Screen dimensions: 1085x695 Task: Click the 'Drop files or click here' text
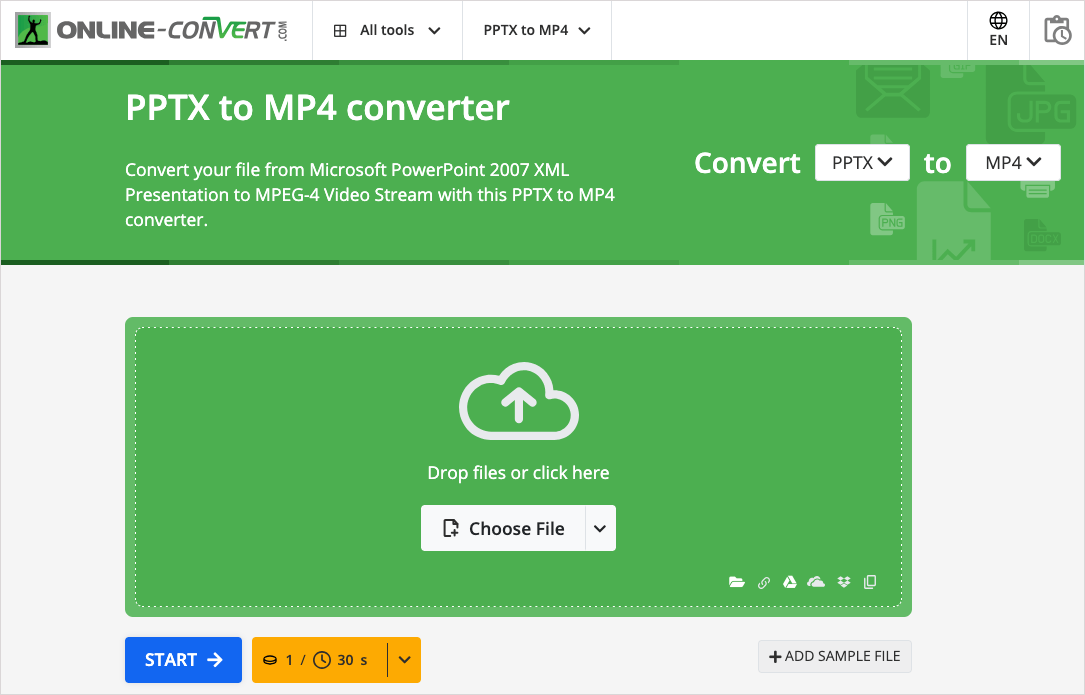(x=518, y=473)
